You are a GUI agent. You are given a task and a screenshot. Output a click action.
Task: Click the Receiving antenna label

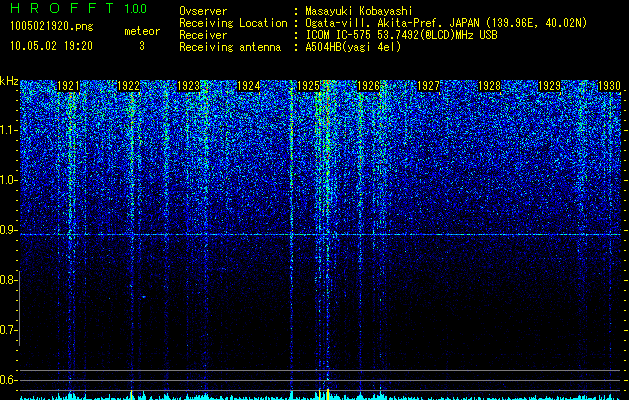[x=230, y=47]
